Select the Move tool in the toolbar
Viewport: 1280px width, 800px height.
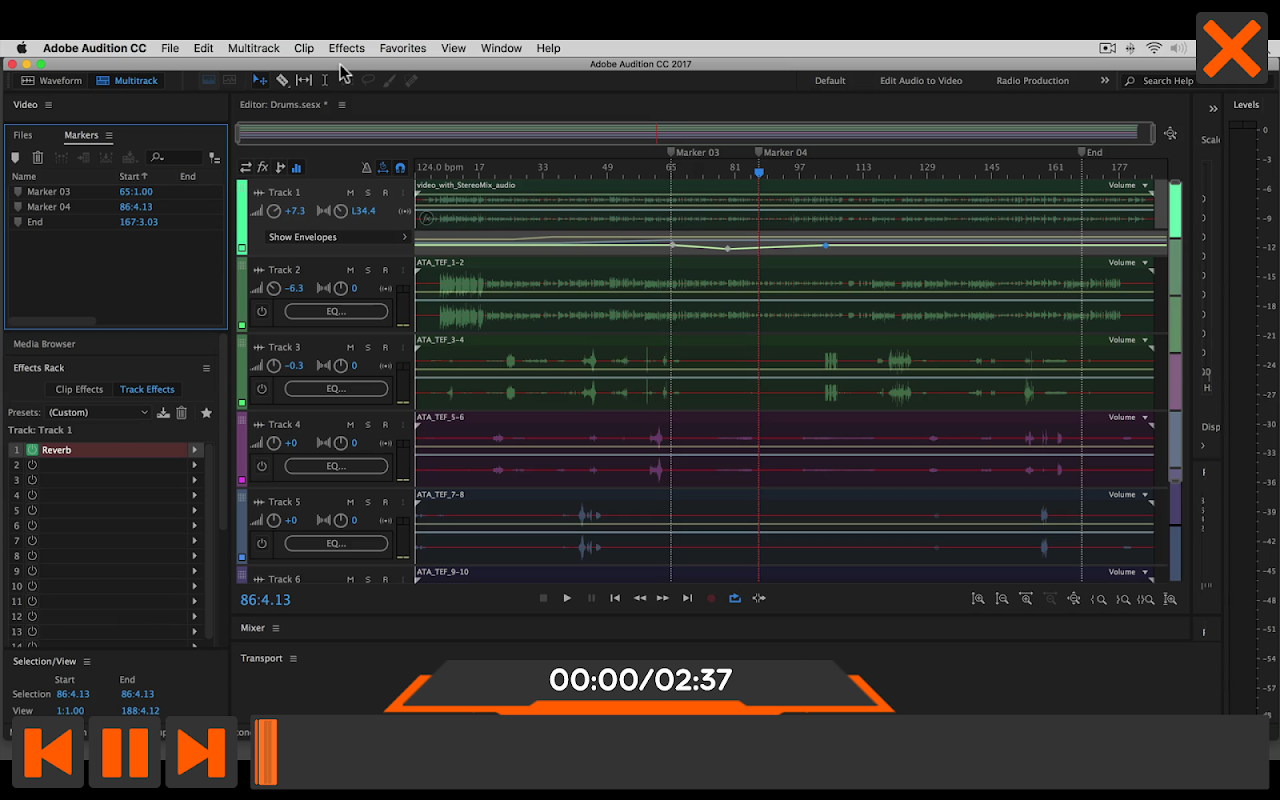260,80
